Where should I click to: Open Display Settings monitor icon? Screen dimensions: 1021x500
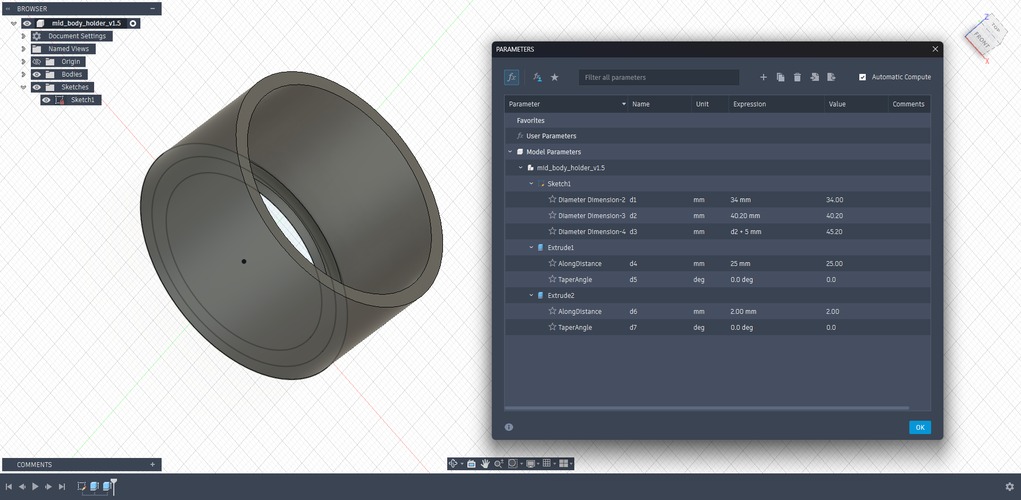[x=530, y=464]
